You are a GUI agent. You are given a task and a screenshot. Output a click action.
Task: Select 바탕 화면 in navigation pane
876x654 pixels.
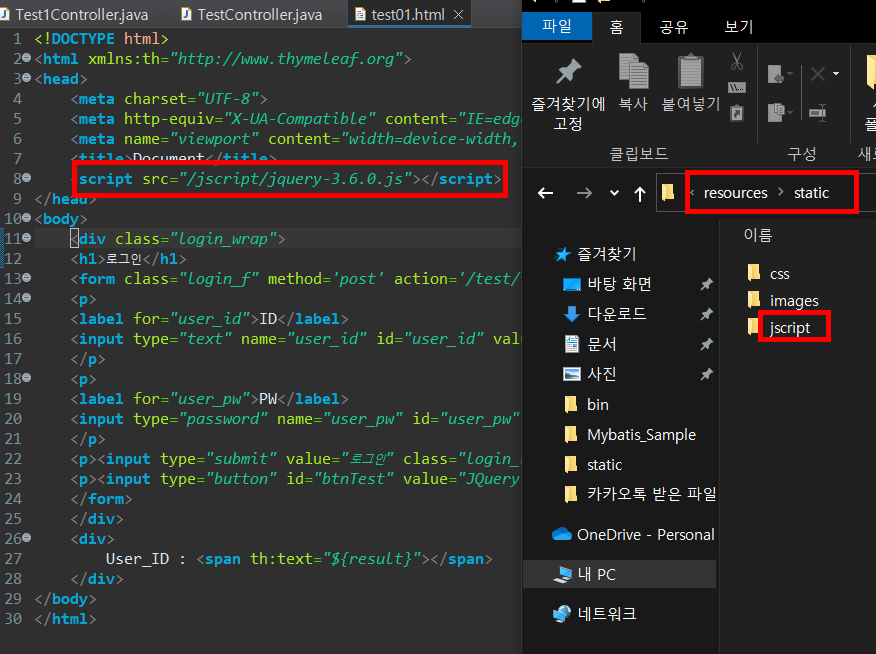pyautogui.click(x=608, y=284)
